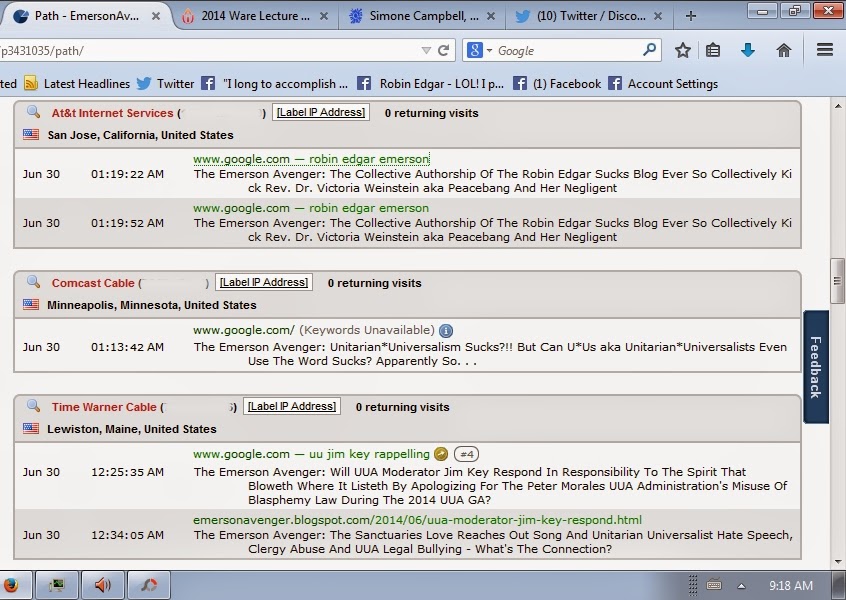Click the scrollbar down arrow

[x=837, y=562]
